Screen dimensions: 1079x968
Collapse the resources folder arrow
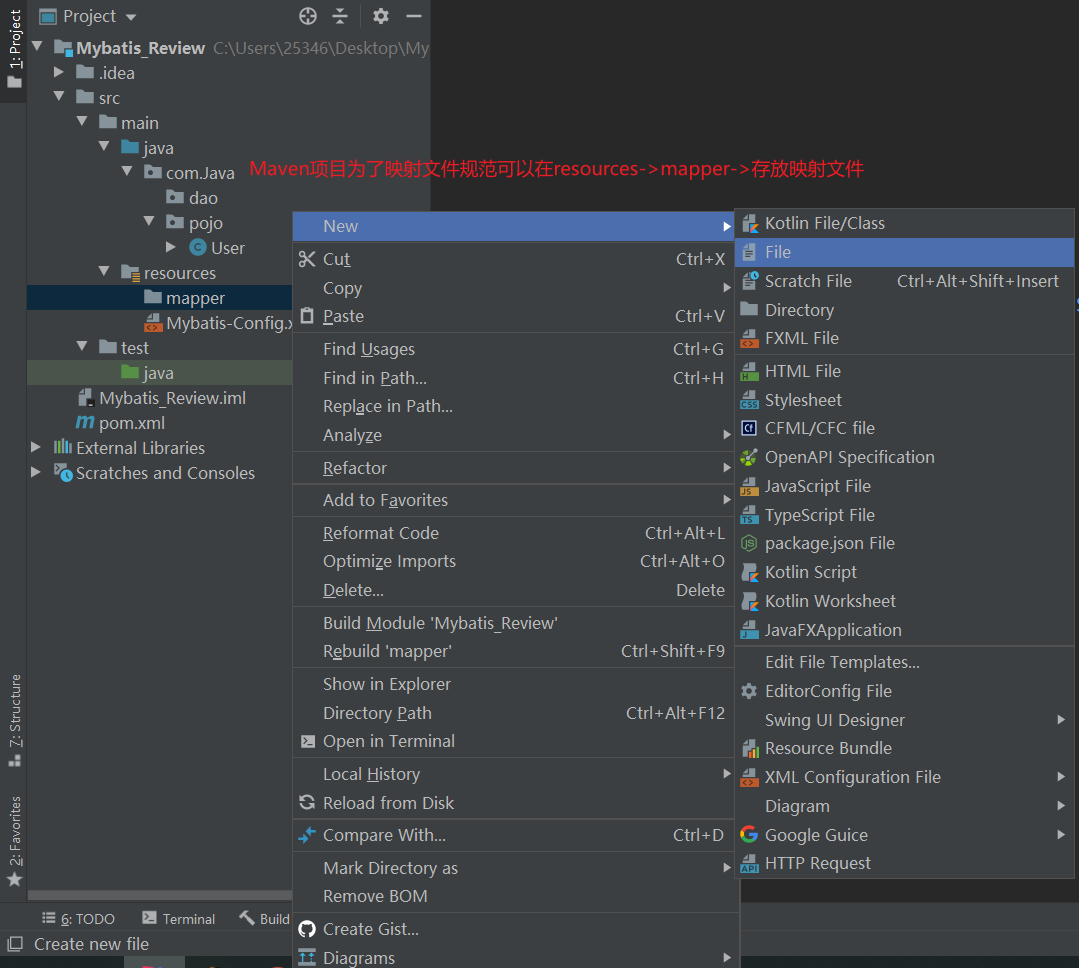tap(104, 271)
